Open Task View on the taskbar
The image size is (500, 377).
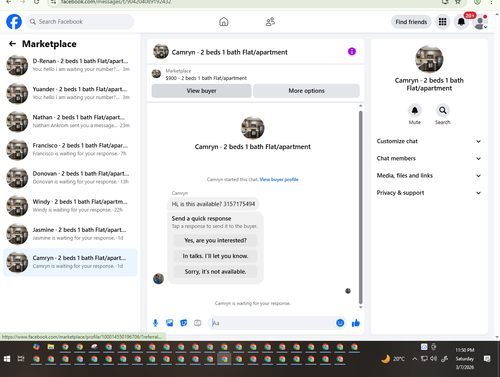click(21, 359)
